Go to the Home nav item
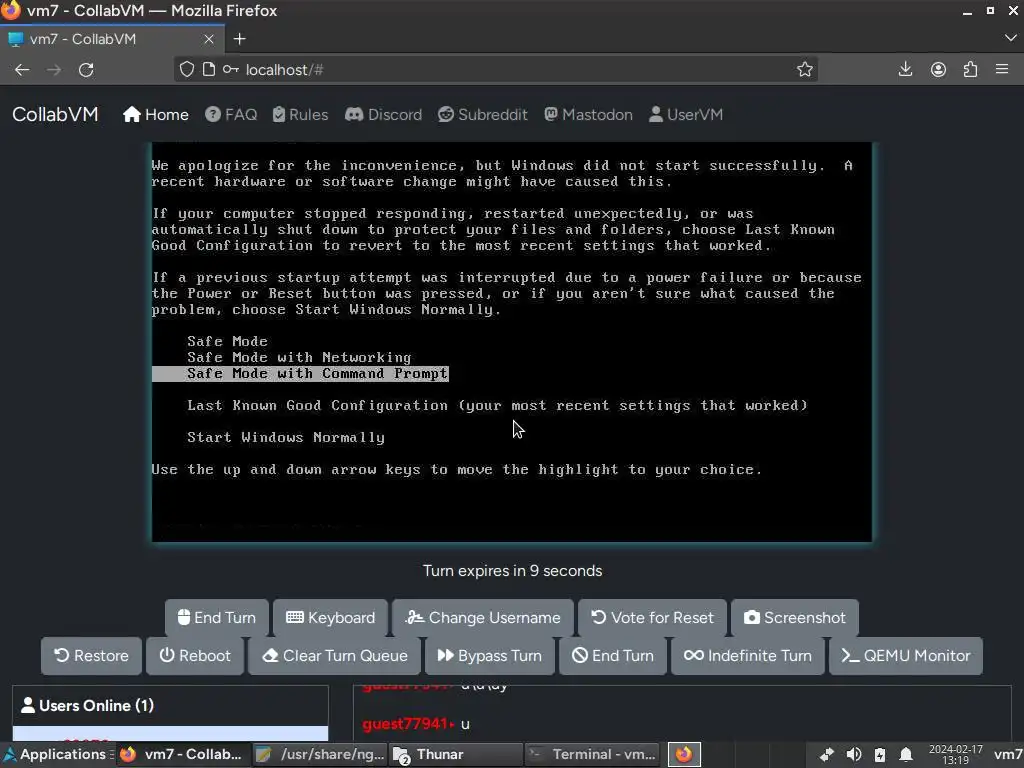The image size is (1024, 768). point(155,115)
